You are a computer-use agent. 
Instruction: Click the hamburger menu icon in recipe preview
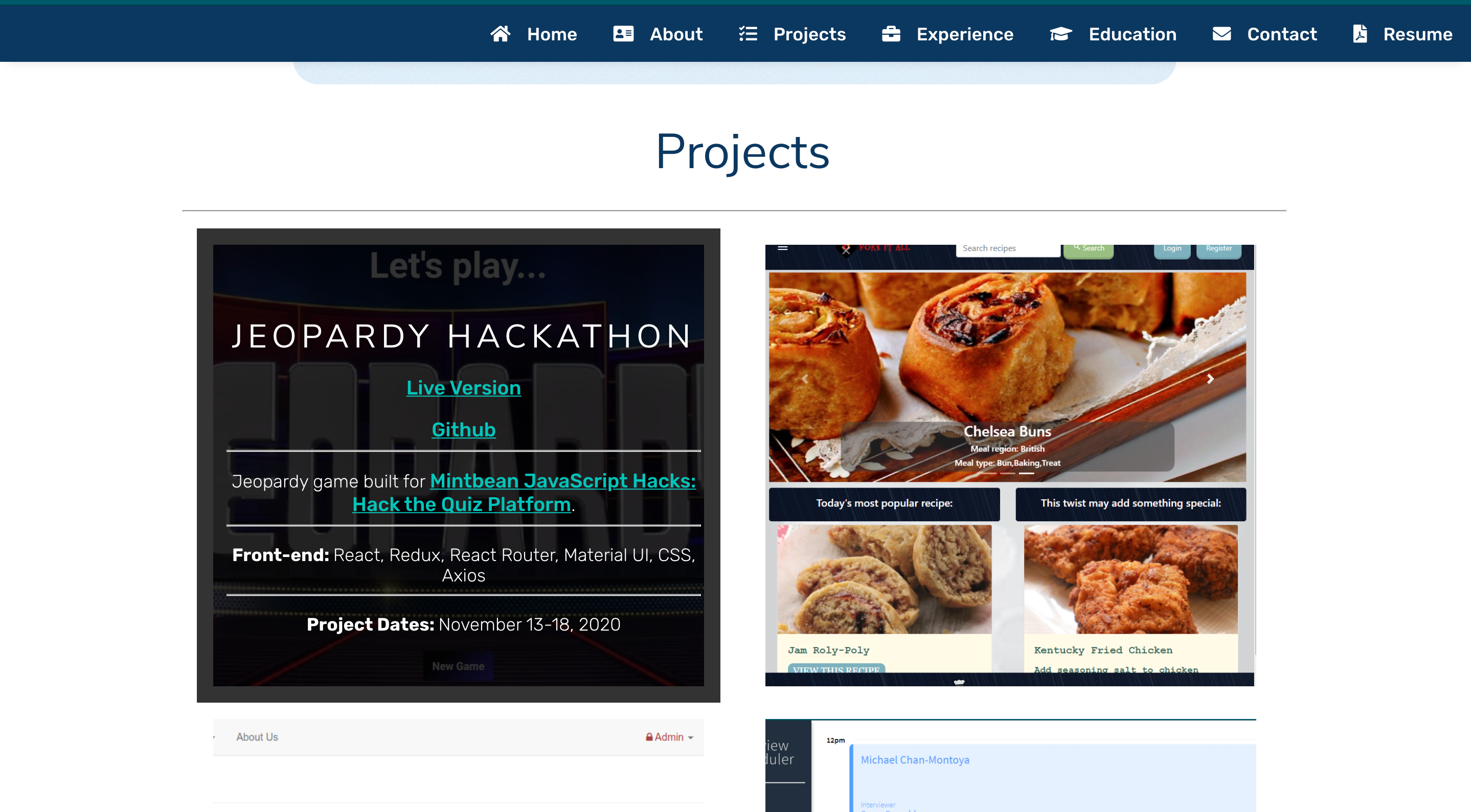[x=782, y=248]
